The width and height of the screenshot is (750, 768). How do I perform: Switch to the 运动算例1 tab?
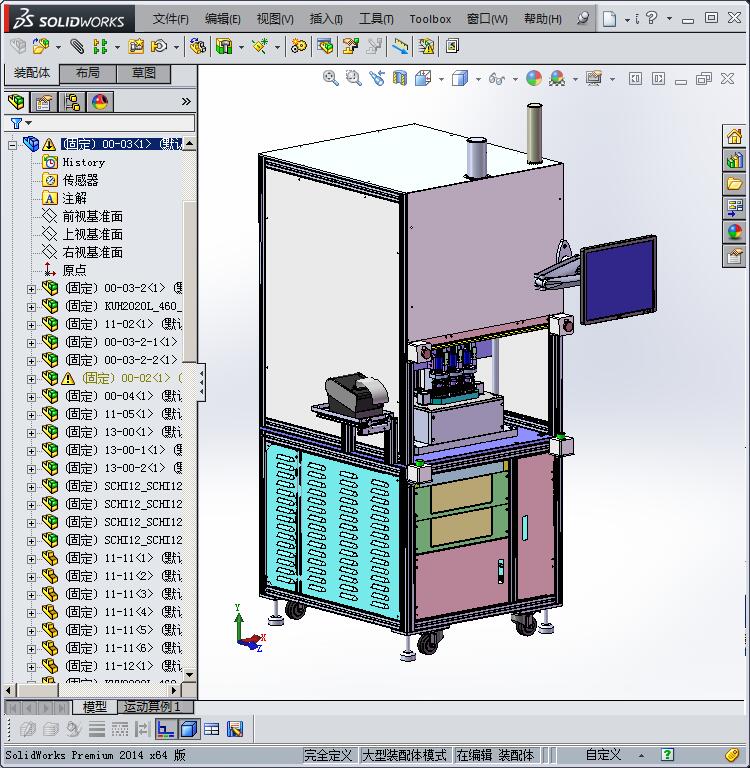pos(156,707)
